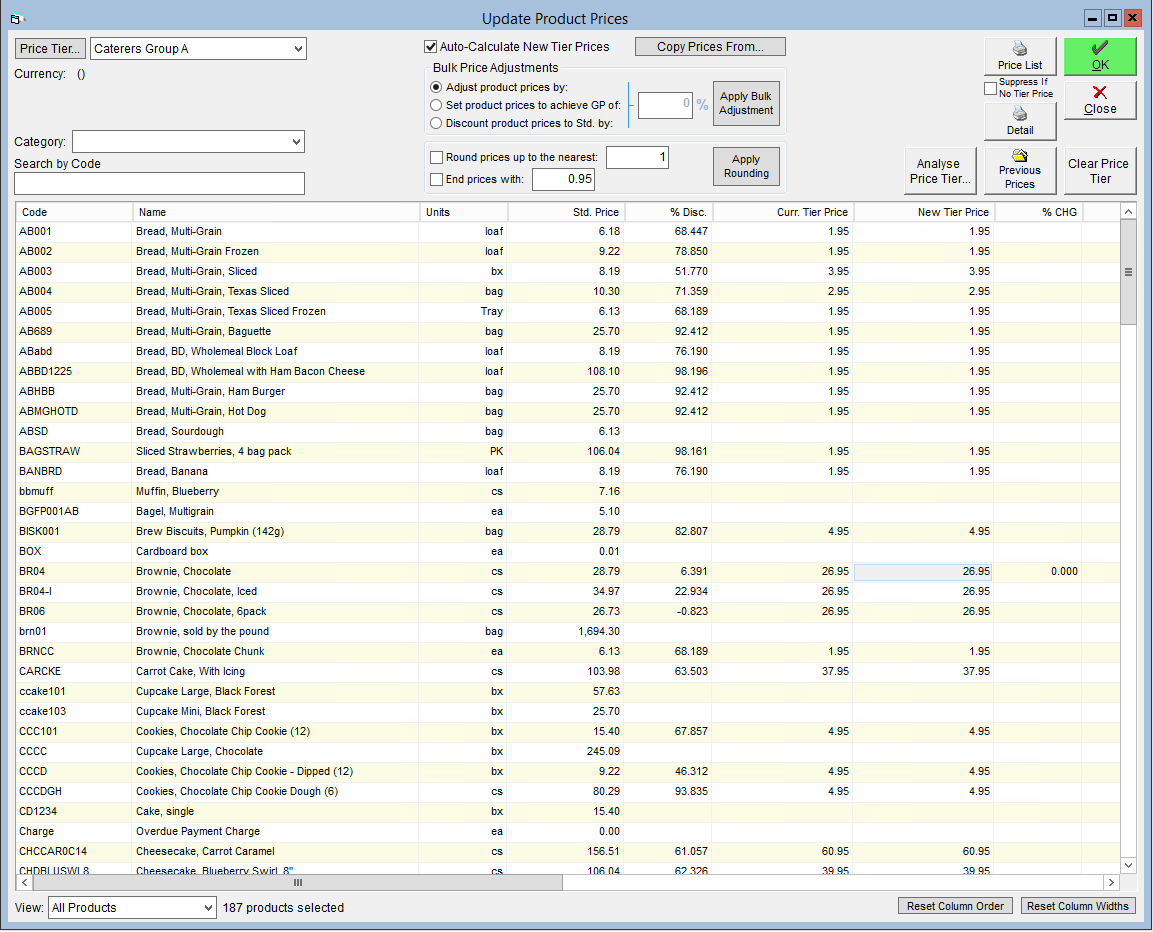1153x932 pixels.
Task: Select ABSD Bread, Sourdough row
Action: click(x=568, y=432)
